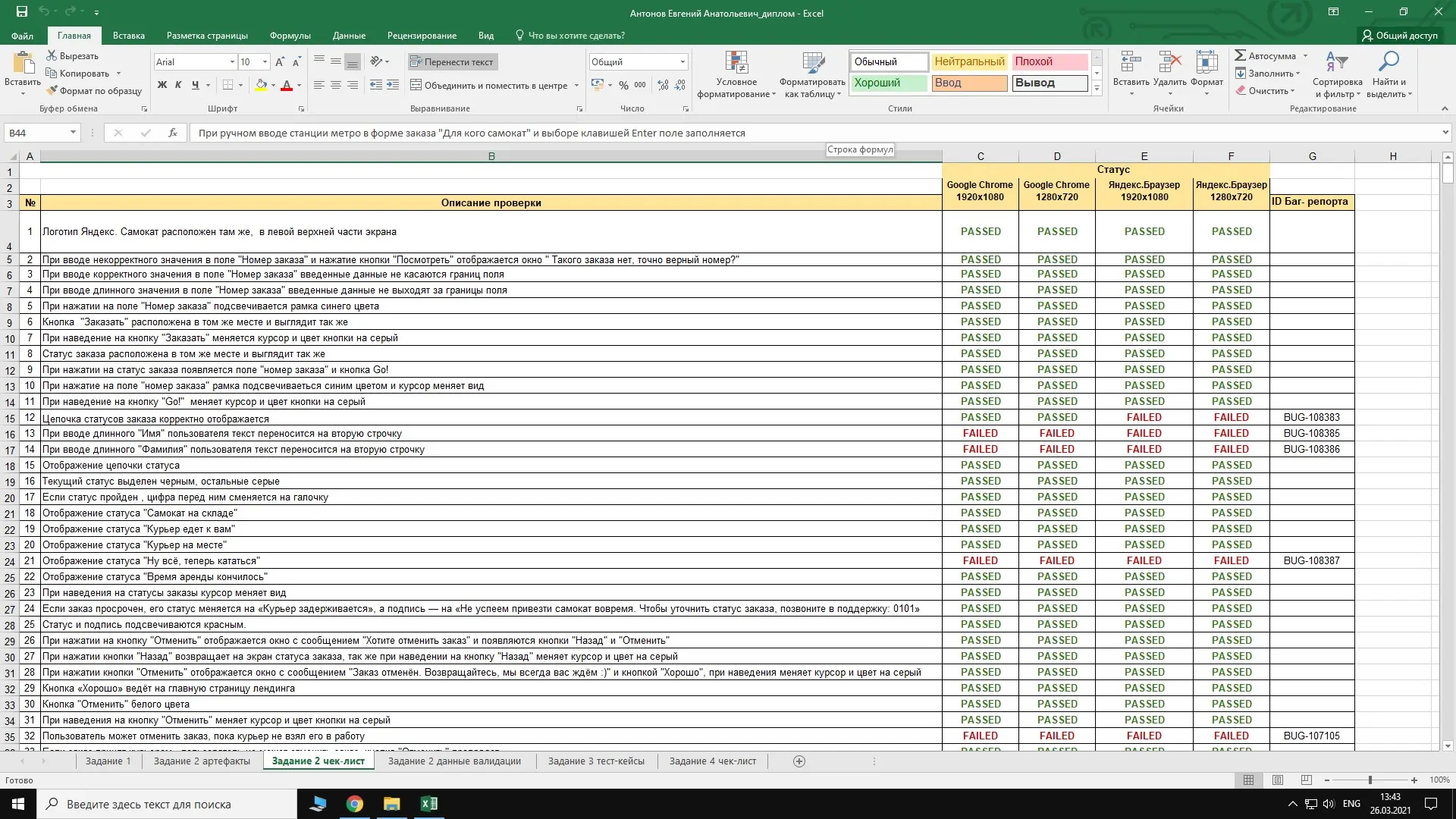Viewport: 1456px width, 819px height.
Task: Switch to the Вставка ribbon tab
Action: pos(129,36)
